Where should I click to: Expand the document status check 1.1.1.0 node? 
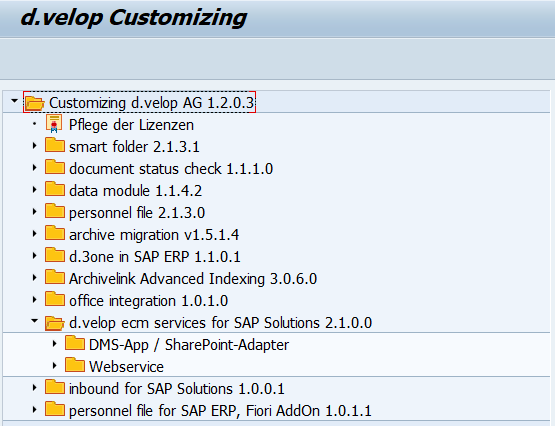[34, 168]
